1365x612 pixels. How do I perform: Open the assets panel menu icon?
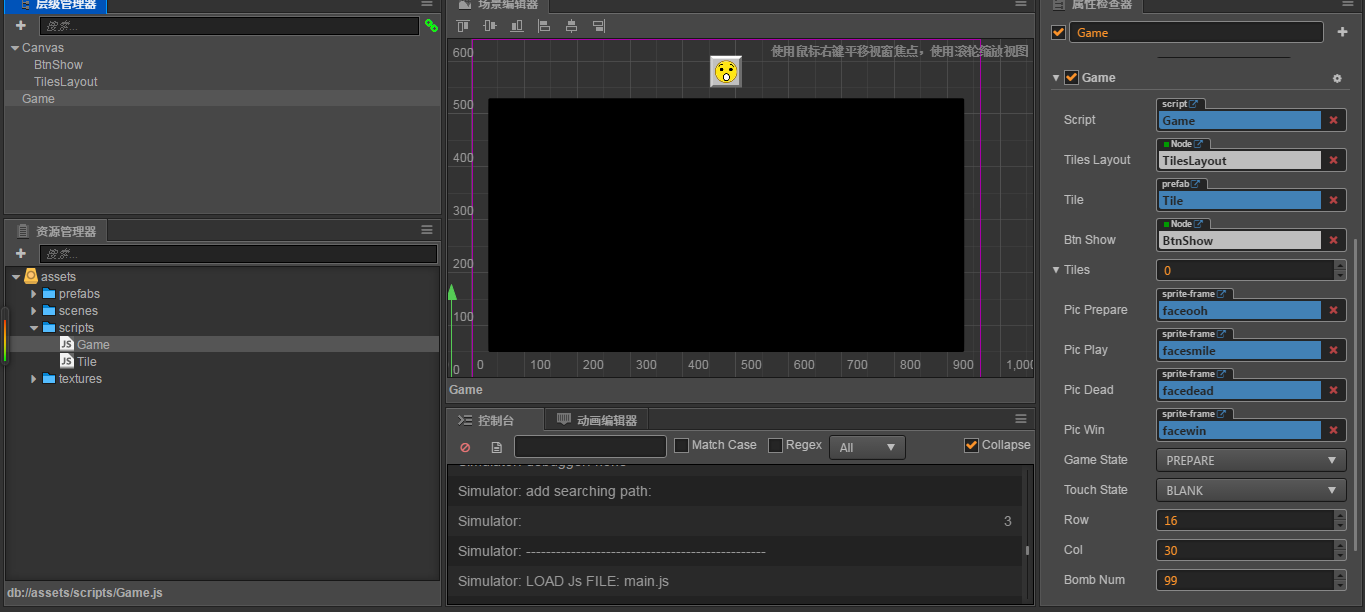tap(427, 230)
